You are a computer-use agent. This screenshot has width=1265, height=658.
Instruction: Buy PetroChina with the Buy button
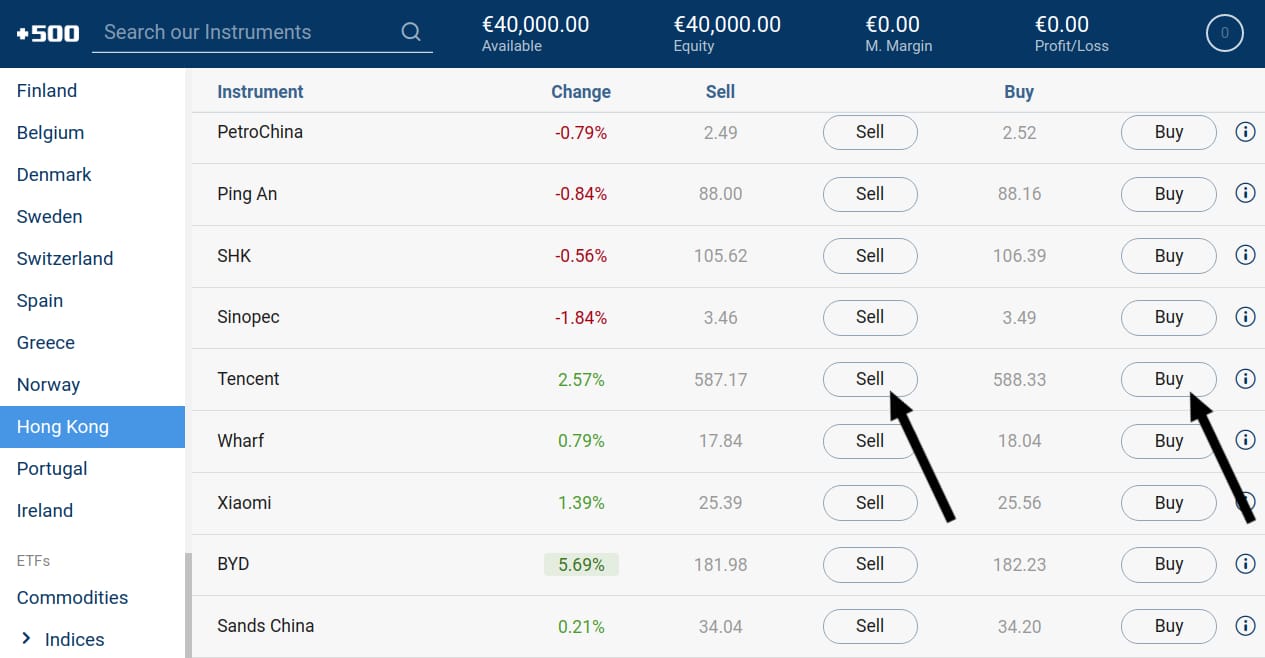click(1169, 132)
